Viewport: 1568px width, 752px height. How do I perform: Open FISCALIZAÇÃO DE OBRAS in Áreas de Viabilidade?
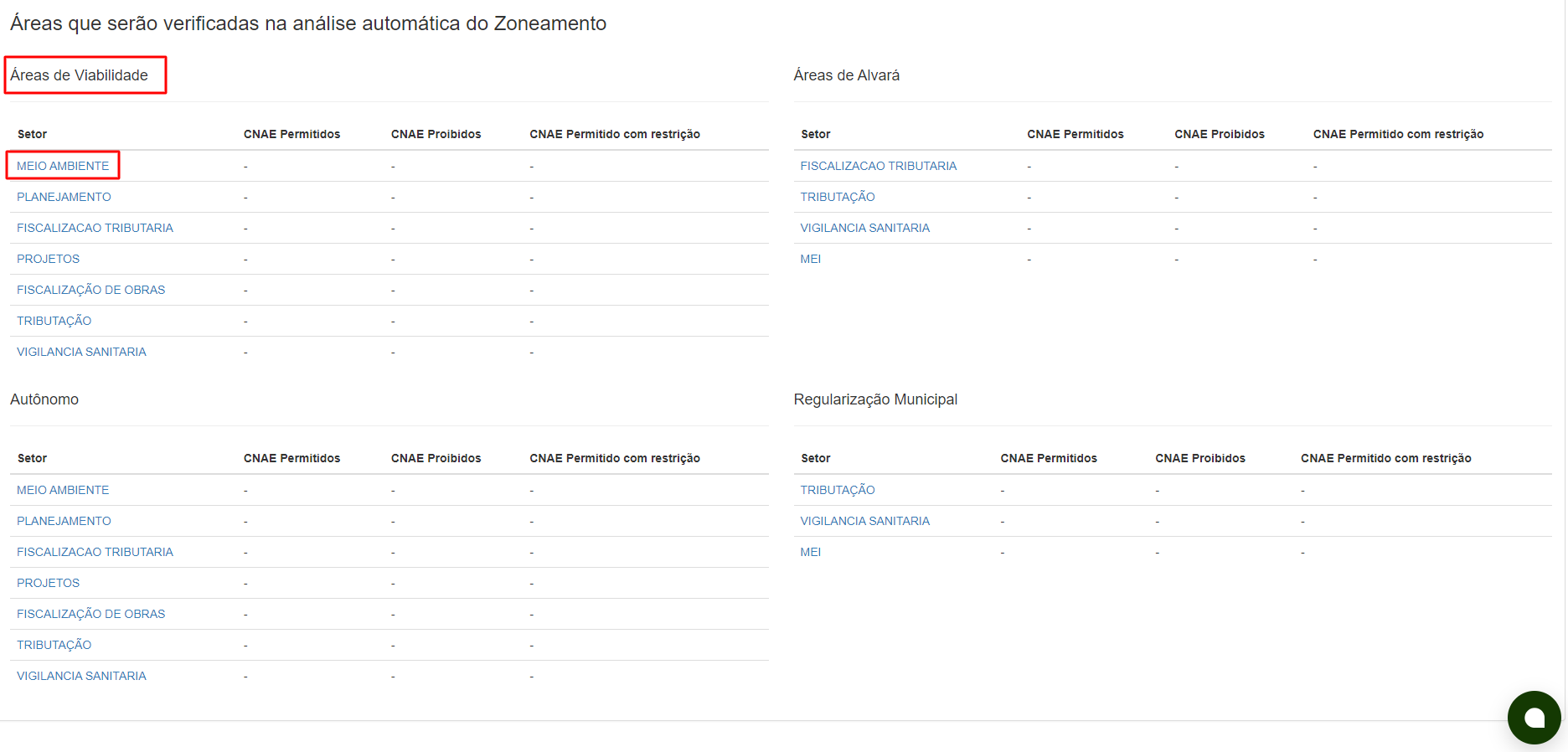point(90,290)
